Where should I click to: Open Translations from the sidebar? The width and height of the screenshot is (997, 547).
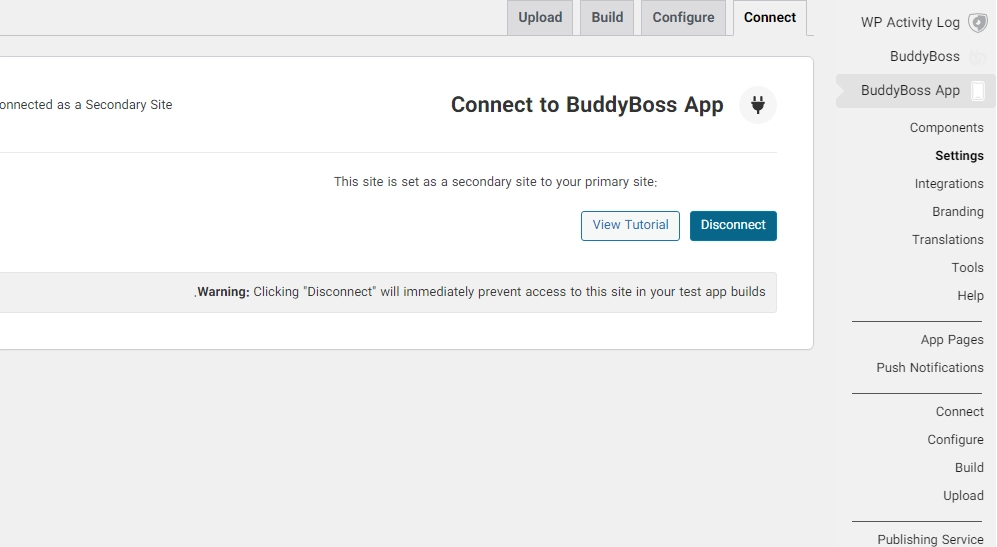click(x=947, y=240)
